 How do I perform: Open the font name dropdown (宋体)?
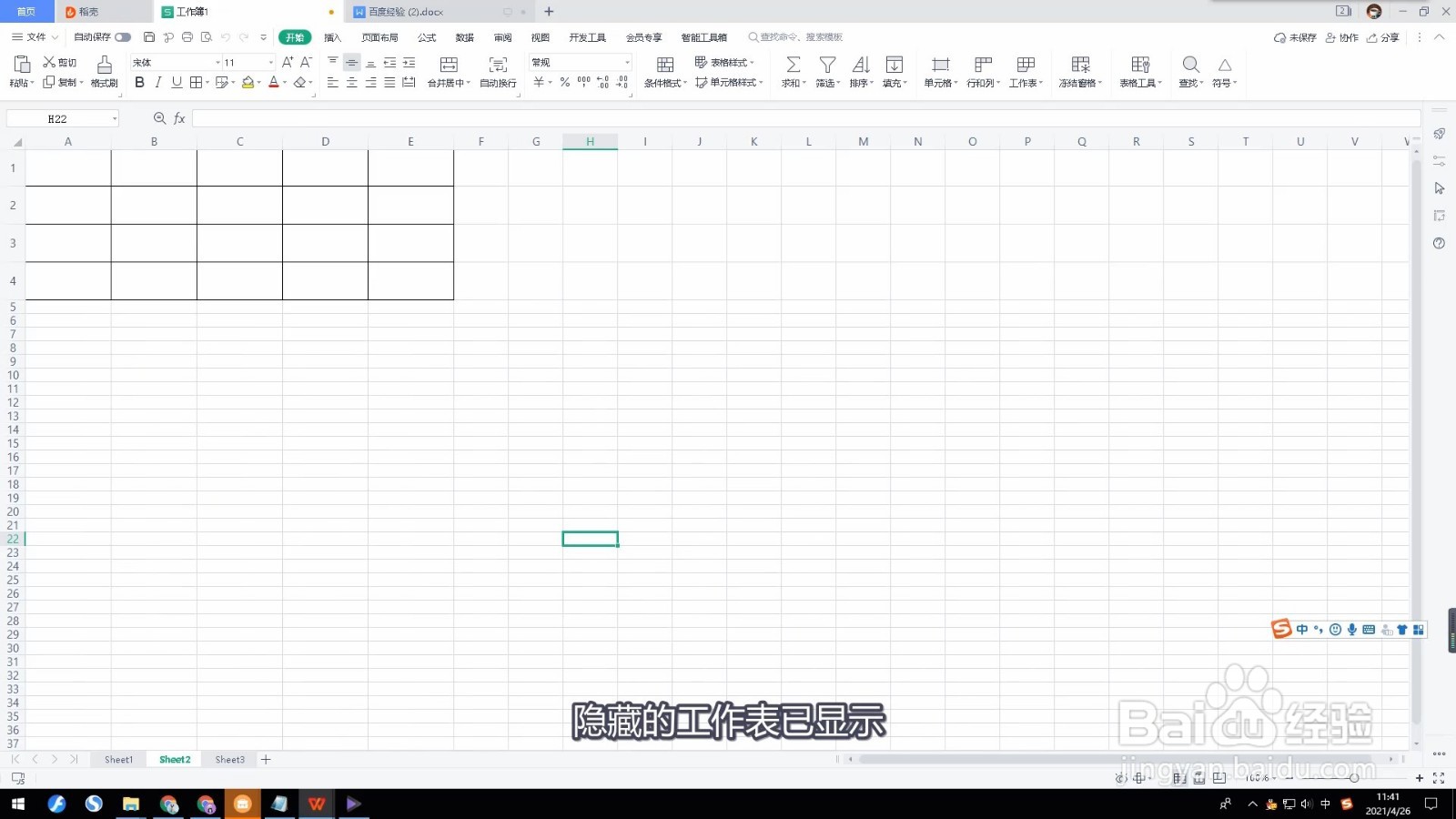click(x=217, y=62)
